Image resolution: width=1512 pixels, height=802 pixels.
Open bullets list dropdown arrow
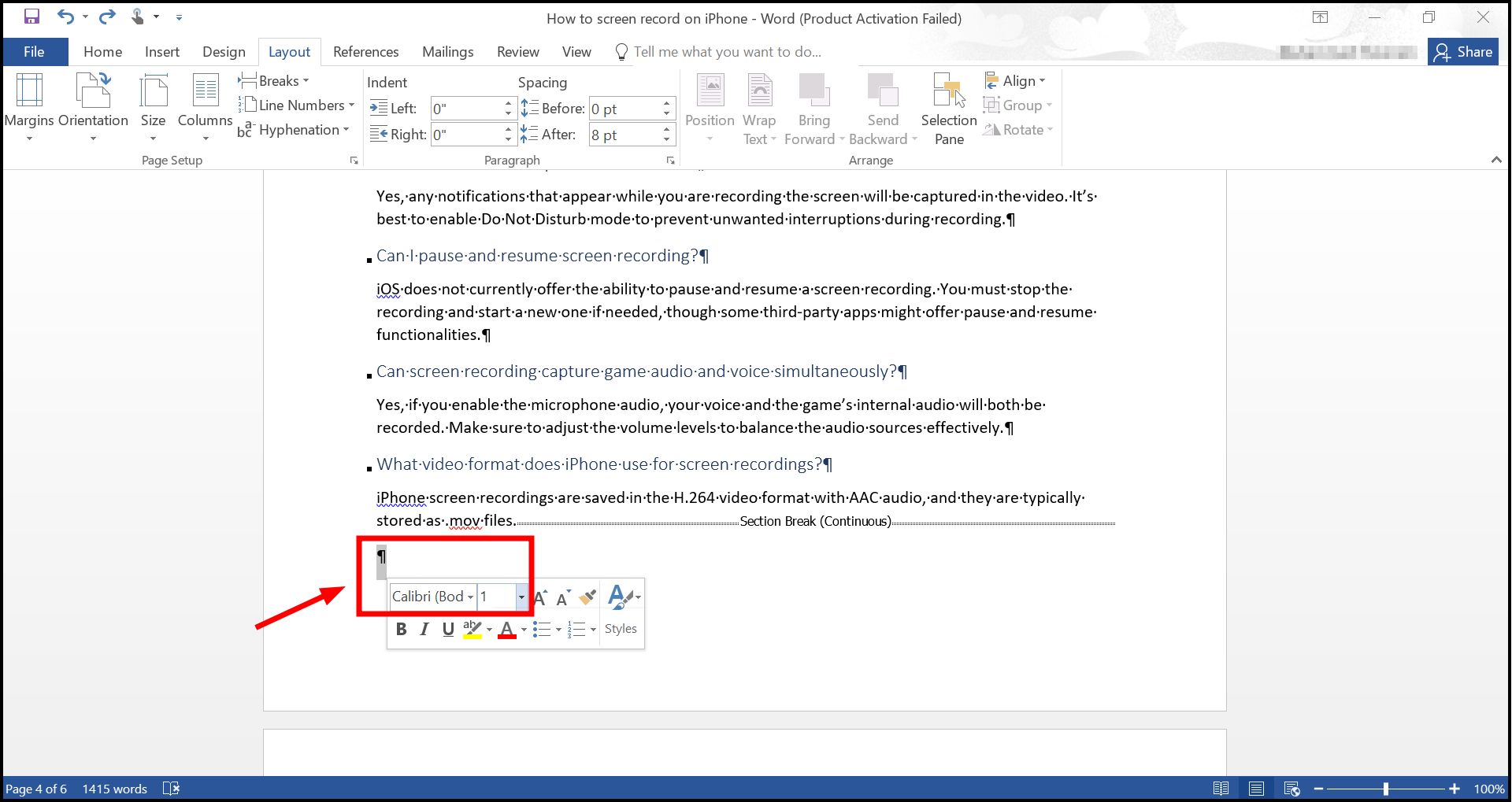click(558, 629)
